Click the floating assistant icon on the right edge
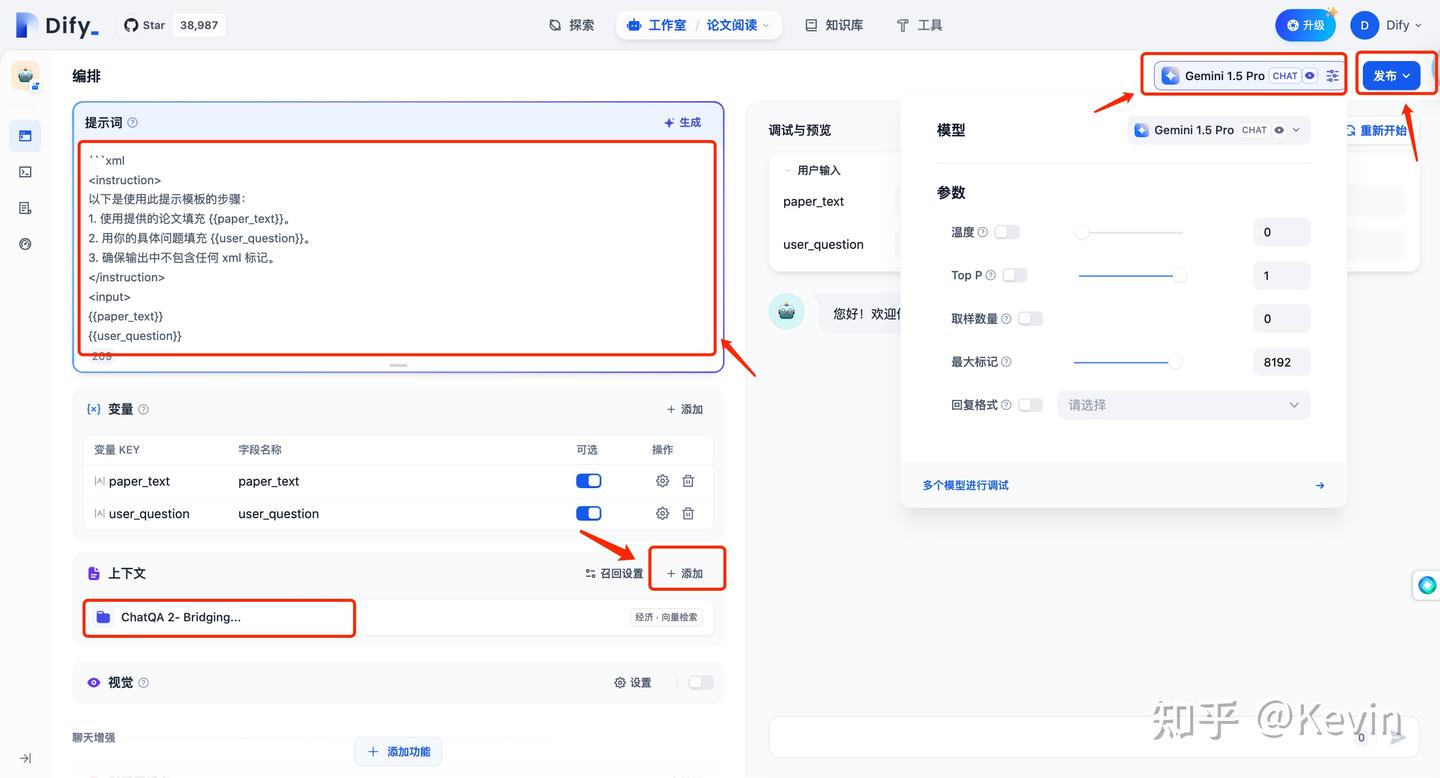This screenshot has width=1440, height=778. tap(1427, 585)
